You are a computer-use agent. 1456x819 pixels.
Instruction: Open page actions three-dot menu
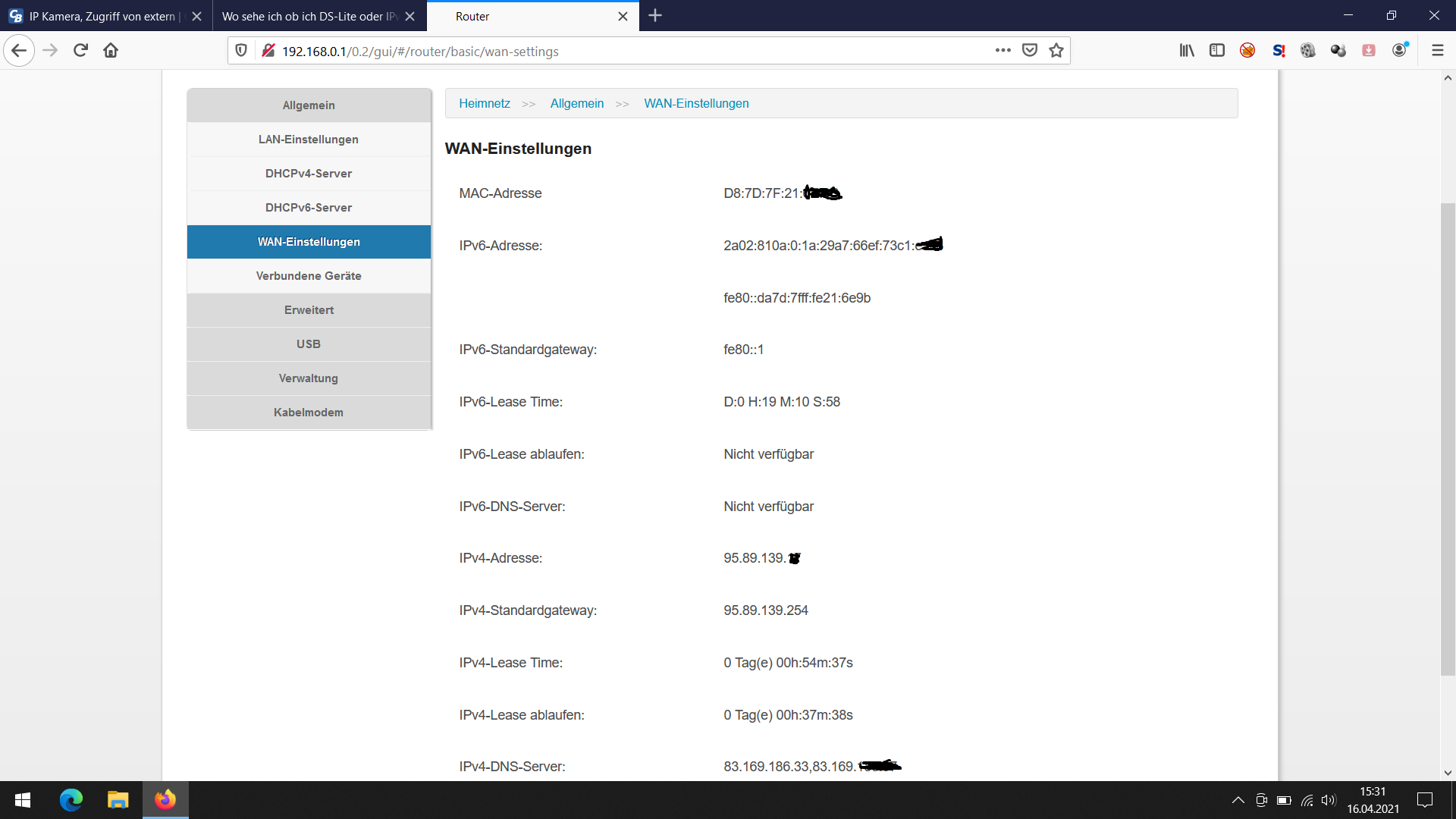tap(1003, 50)
